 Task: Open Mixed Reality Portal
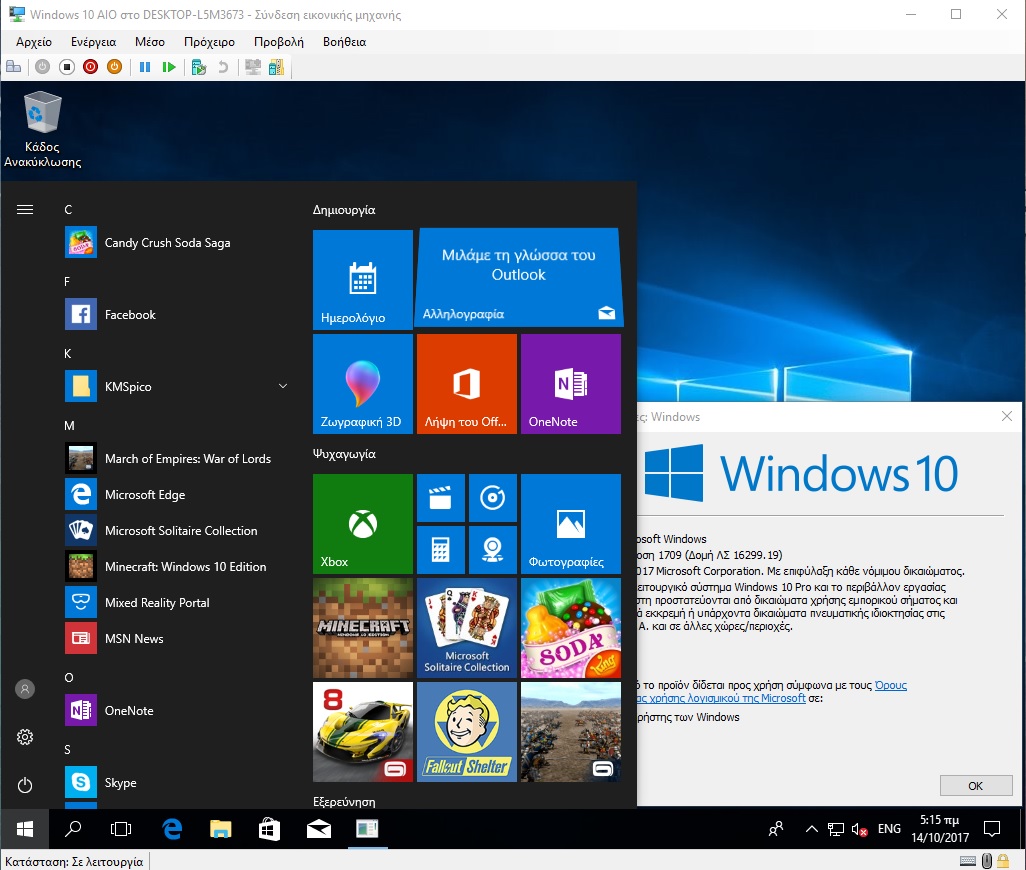[x=177, y=602]
